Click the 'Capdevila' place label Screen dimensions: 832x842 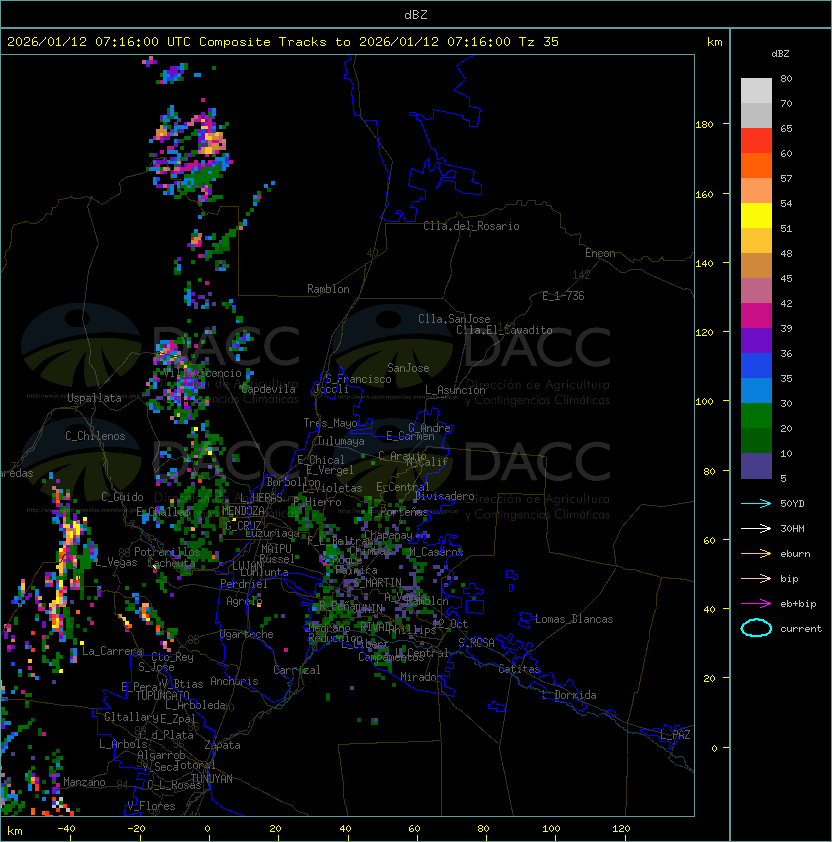pos(268,389)
